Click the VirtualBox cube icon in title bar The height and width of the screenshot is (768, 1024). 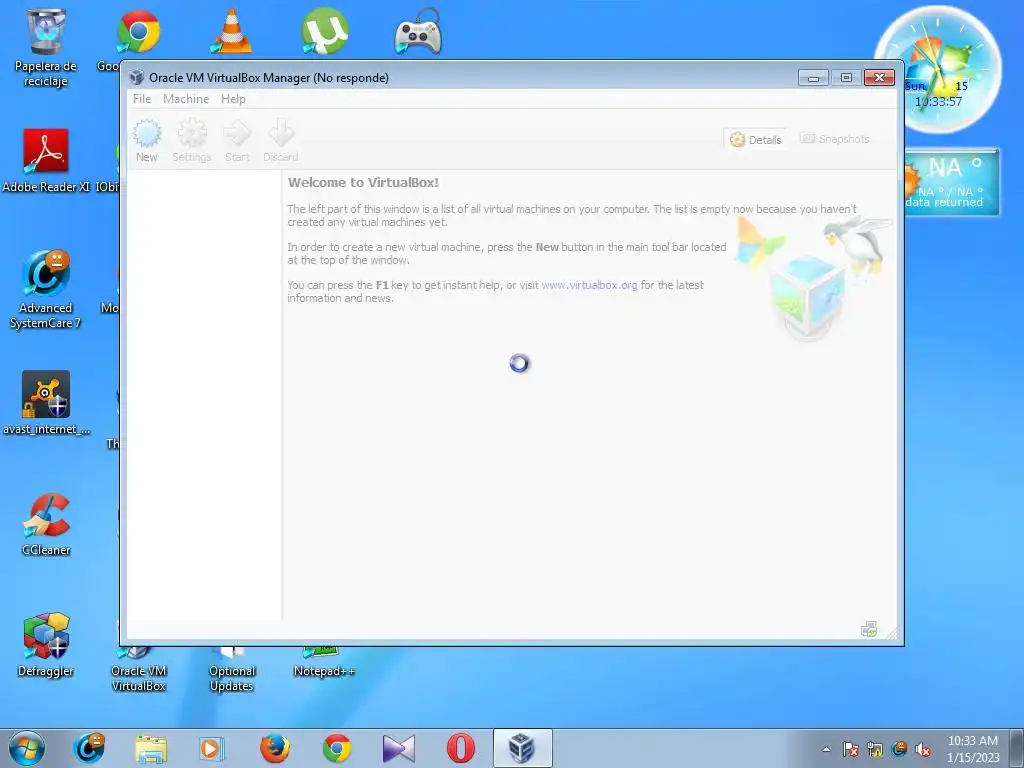pos(136,77)
